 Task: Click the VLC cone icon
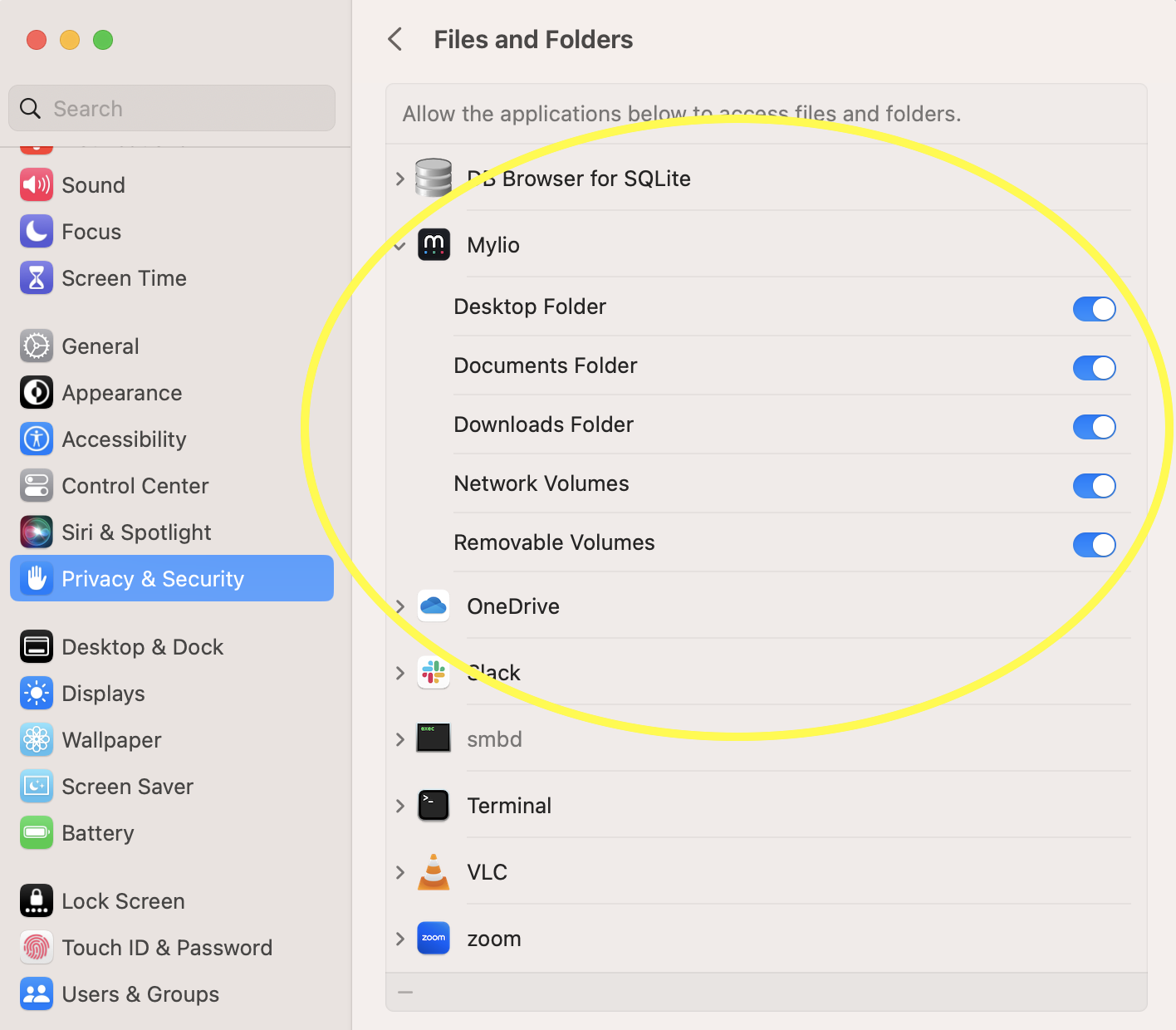point(434,872)
